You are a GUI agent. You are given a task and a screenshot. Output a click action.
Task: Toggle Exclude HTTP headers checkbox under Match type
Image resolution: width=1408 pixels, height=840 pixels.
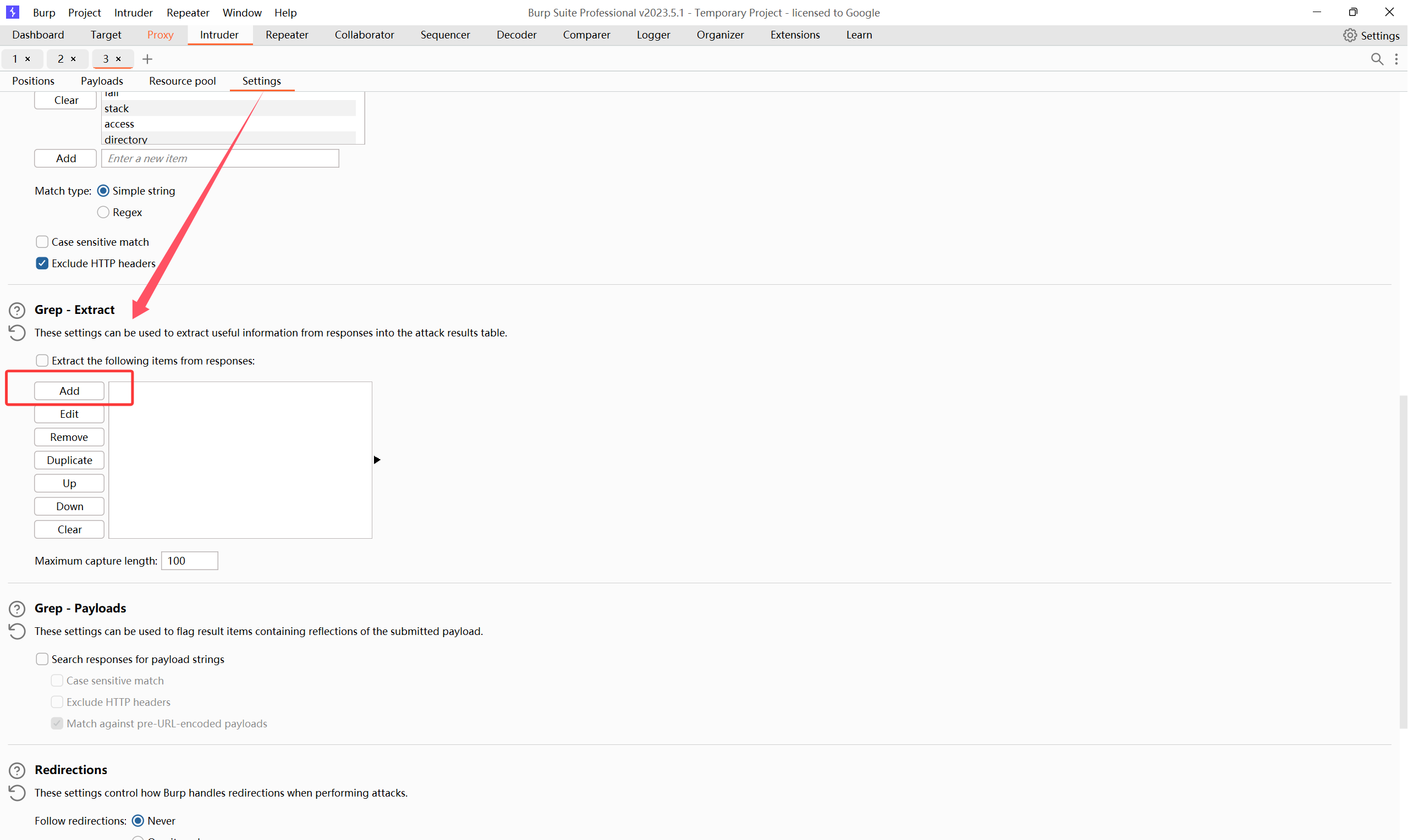pos(42,263)
